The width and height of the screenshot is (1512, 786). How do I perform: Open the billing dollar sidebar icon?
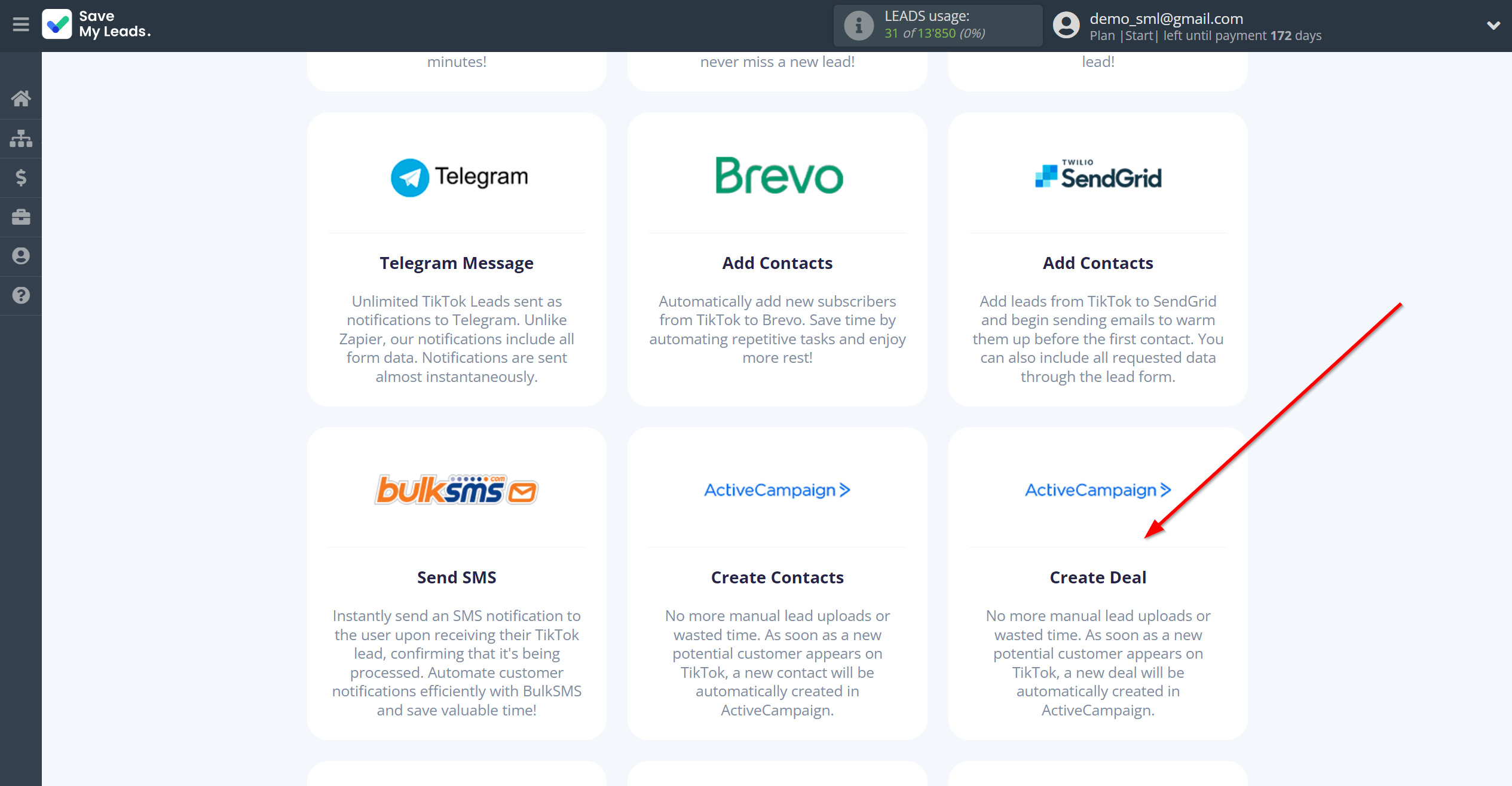(21, 178)
